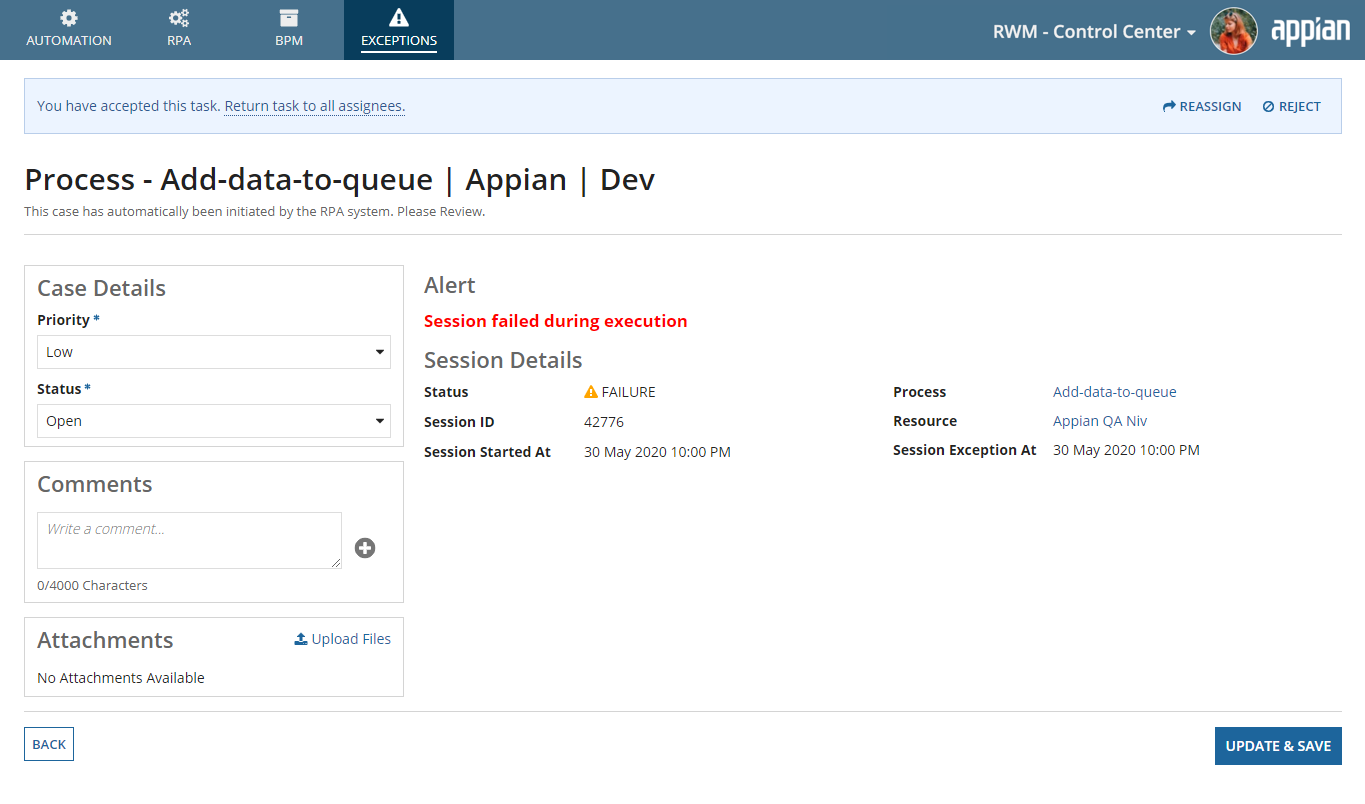The height and width of the screenshot is (804, 1365).
Task: Focus the Write a comment text box
Action: coord(189,541)
